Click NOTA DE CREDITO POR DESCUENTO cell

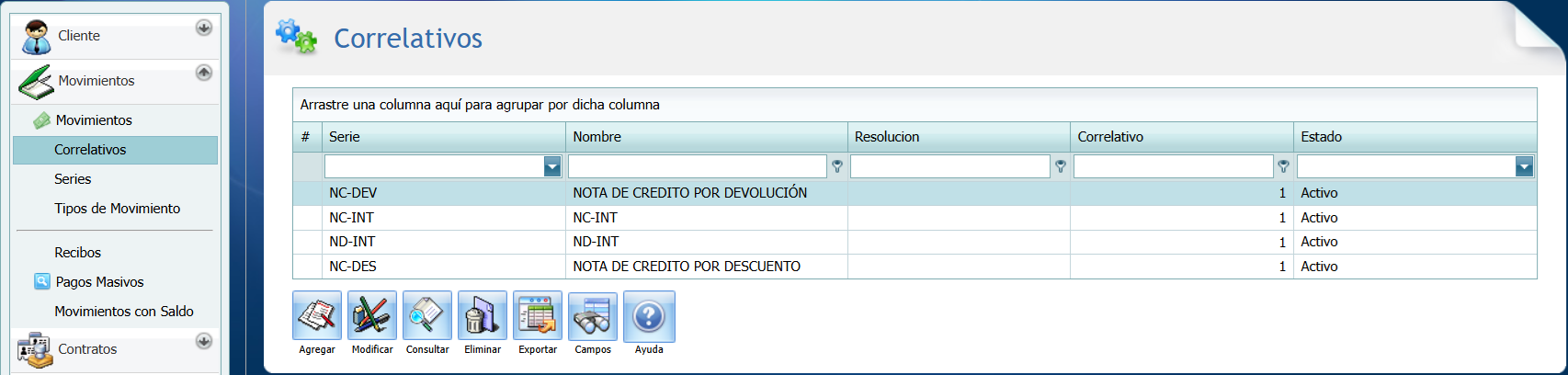(707, 267)
